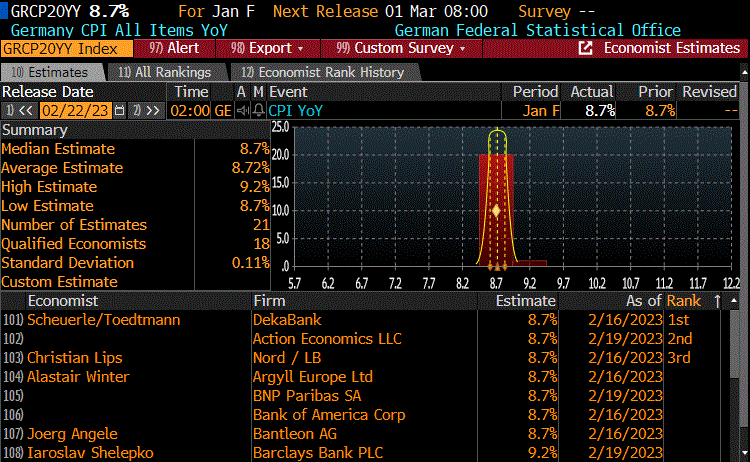Open Economist Estimates link
Viewport: 750px width, 462px height.
[672, 48]
